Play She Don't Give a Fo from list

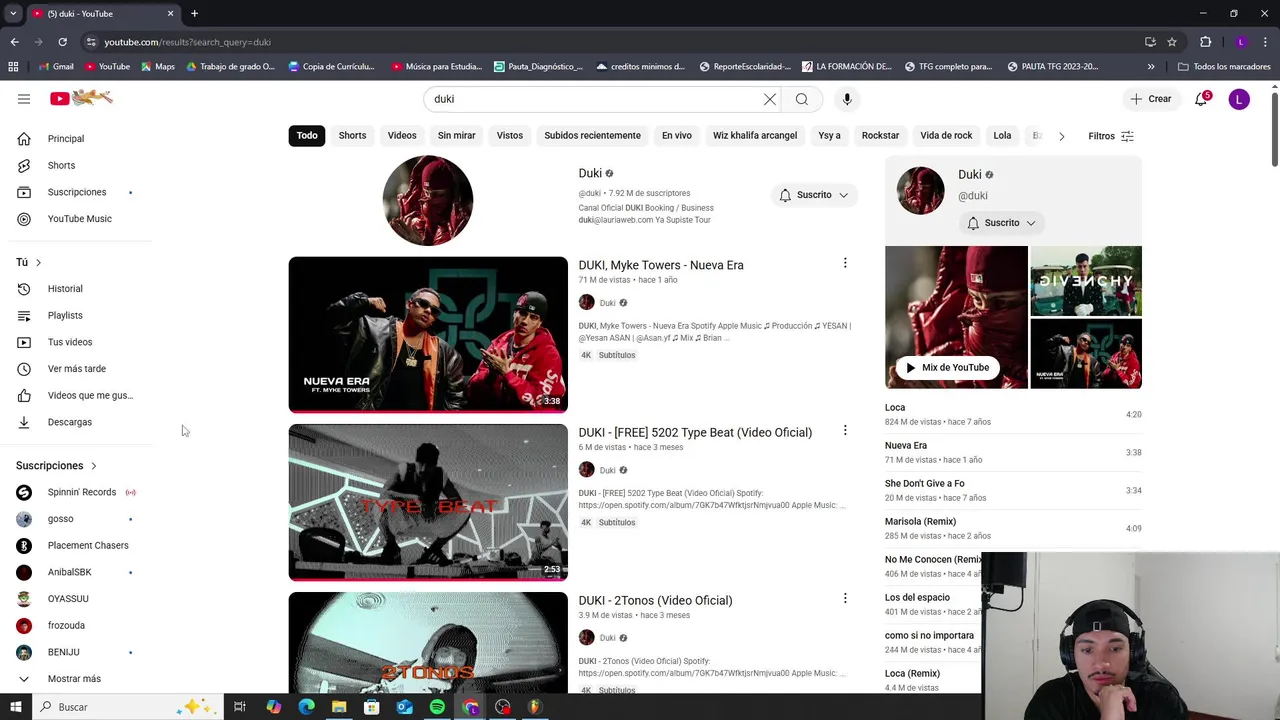1013,490
